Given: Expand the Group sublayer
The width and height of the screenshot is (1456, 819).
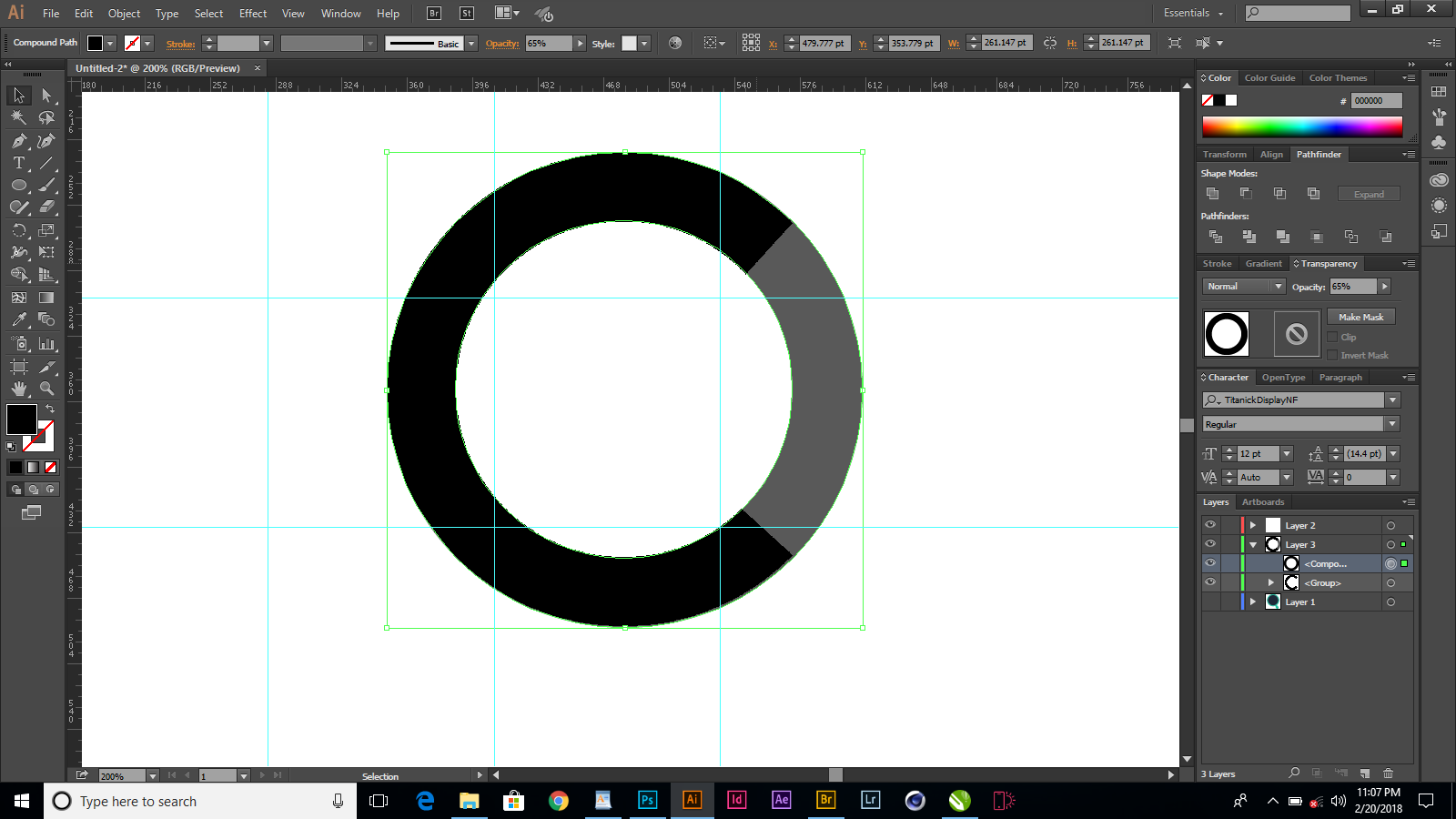Looking at the screenshot, I should (1271, 582).
